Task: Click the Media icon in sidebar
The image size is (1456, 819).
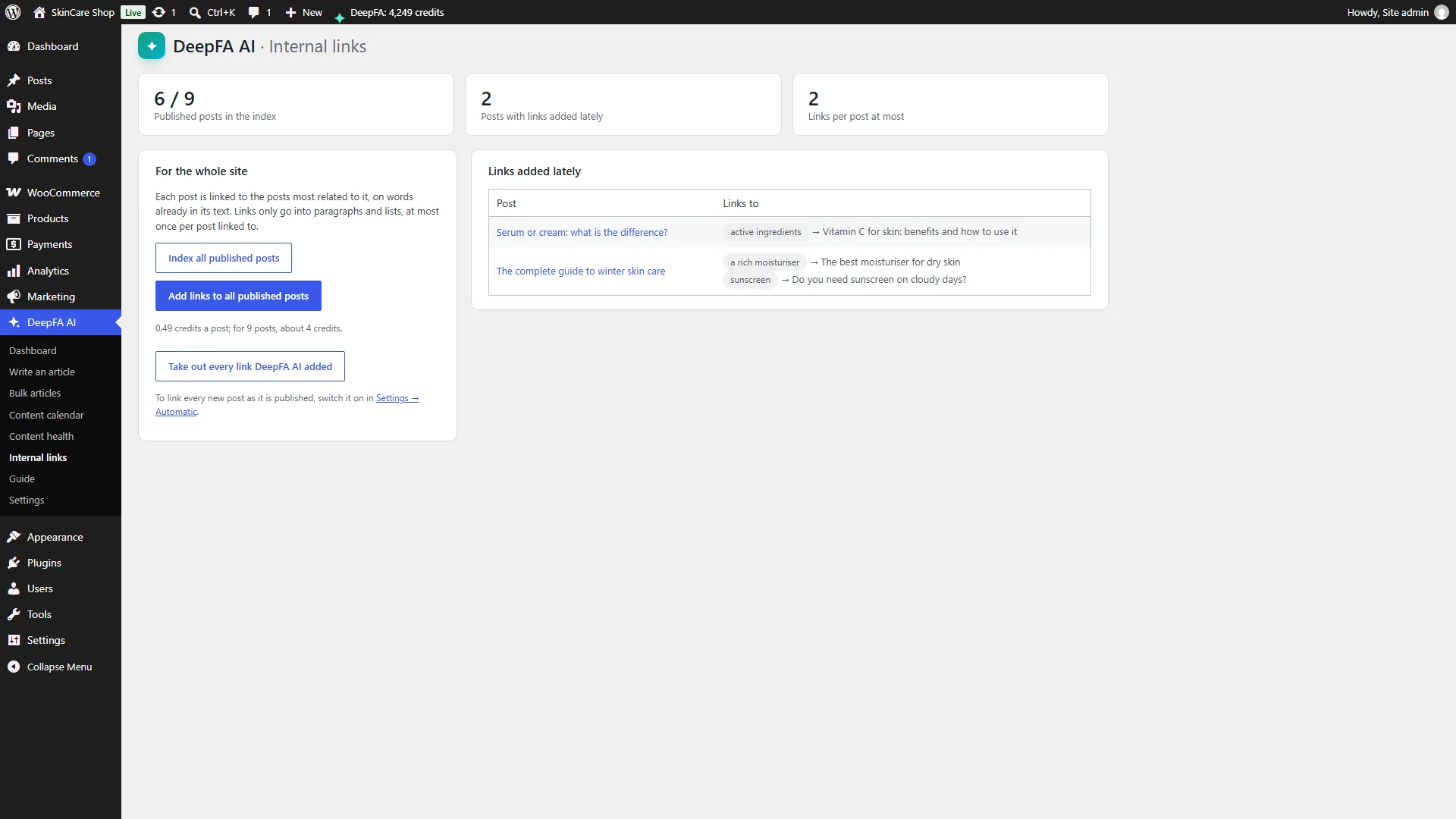Action: [14, 106]
